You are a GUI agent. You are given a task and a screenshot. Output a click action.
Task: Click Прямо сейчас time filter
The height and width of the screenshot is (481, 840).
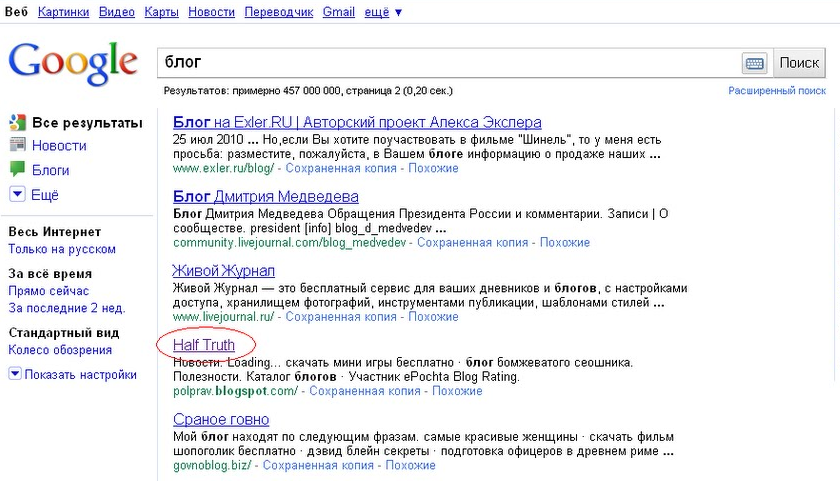(x=48, y=291)
